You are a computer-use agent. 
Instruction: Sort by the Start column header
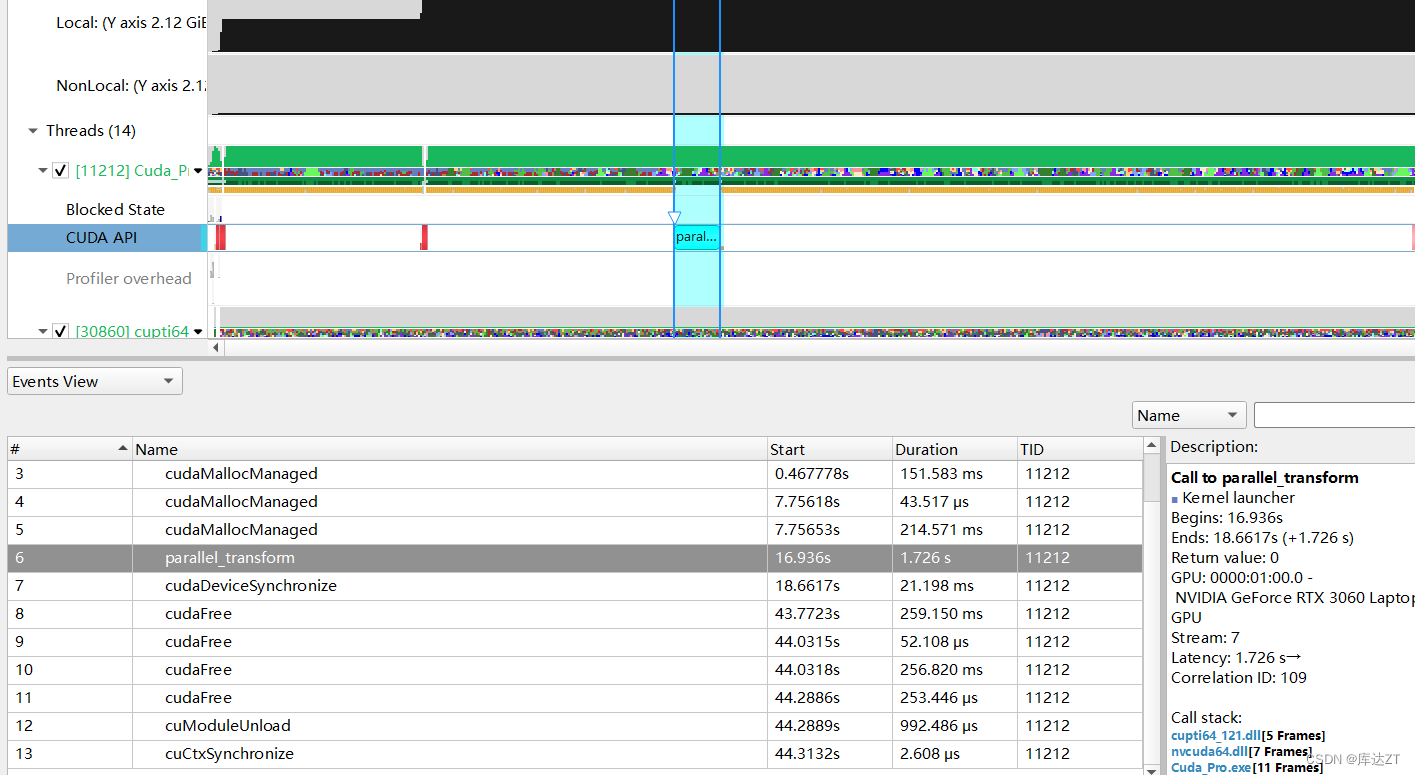(x=829, y=449)
